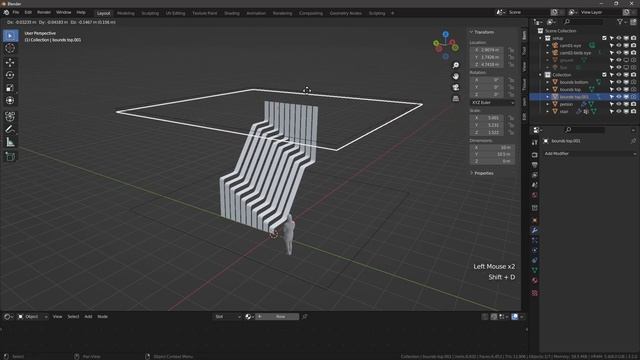Switch to the Geometry Nodes workspace tab
The width and height of the screenshot is (640, 360).
click(345, 13)
